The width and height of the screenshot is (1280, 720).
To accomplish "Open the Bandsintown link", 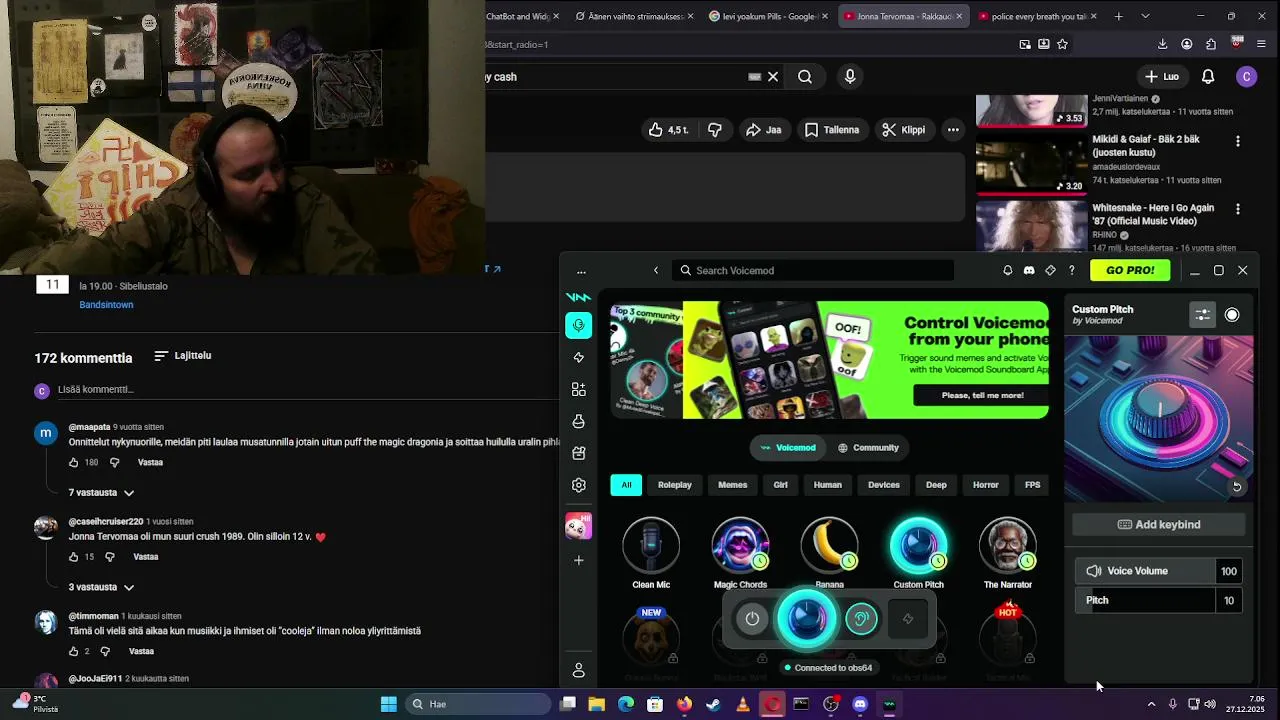I will (x=106, y=305).
